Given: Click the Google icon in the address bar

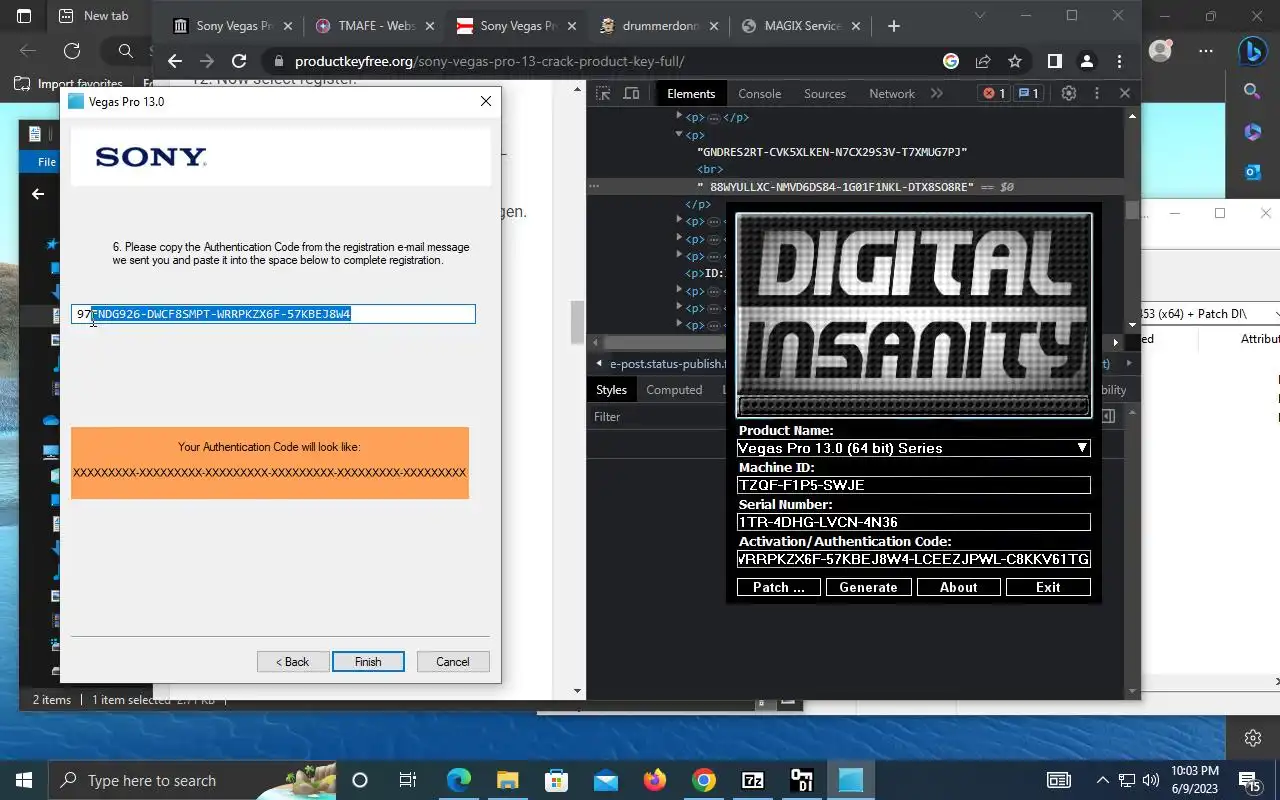Looking at the screenshot, I should (951, 61).
